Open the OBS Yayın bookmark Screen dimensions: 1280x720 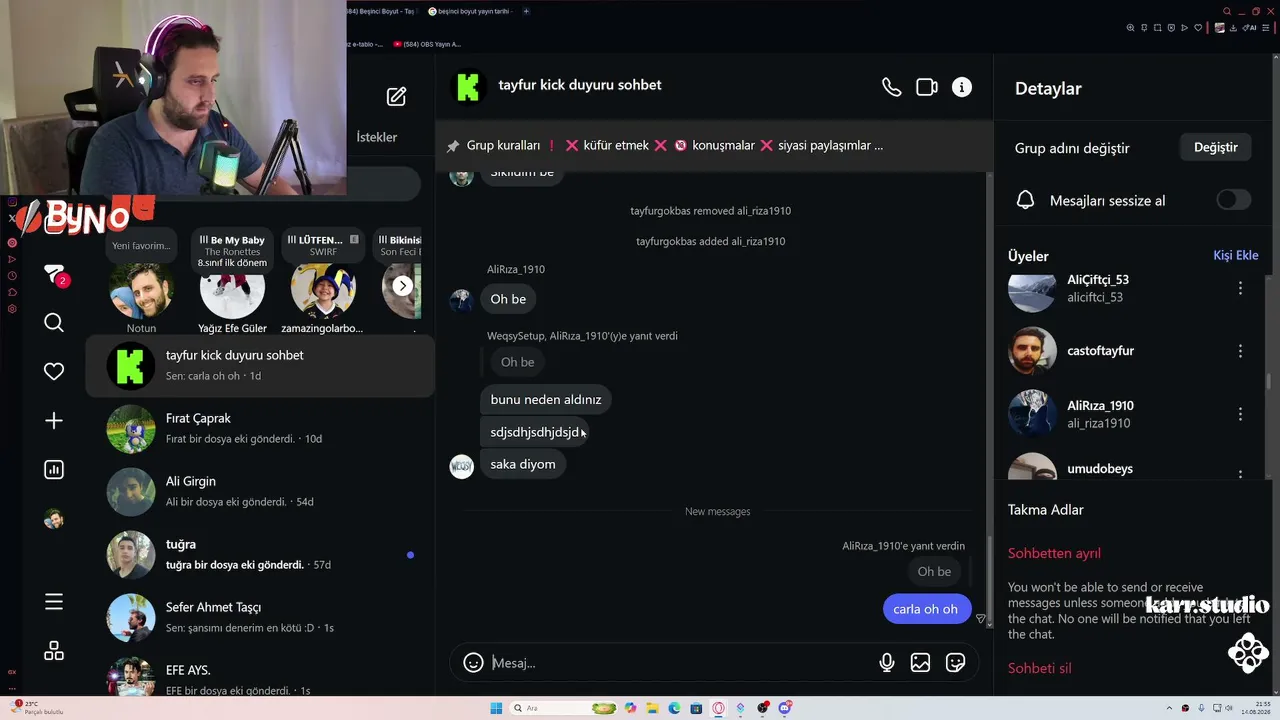coord(427,44)
